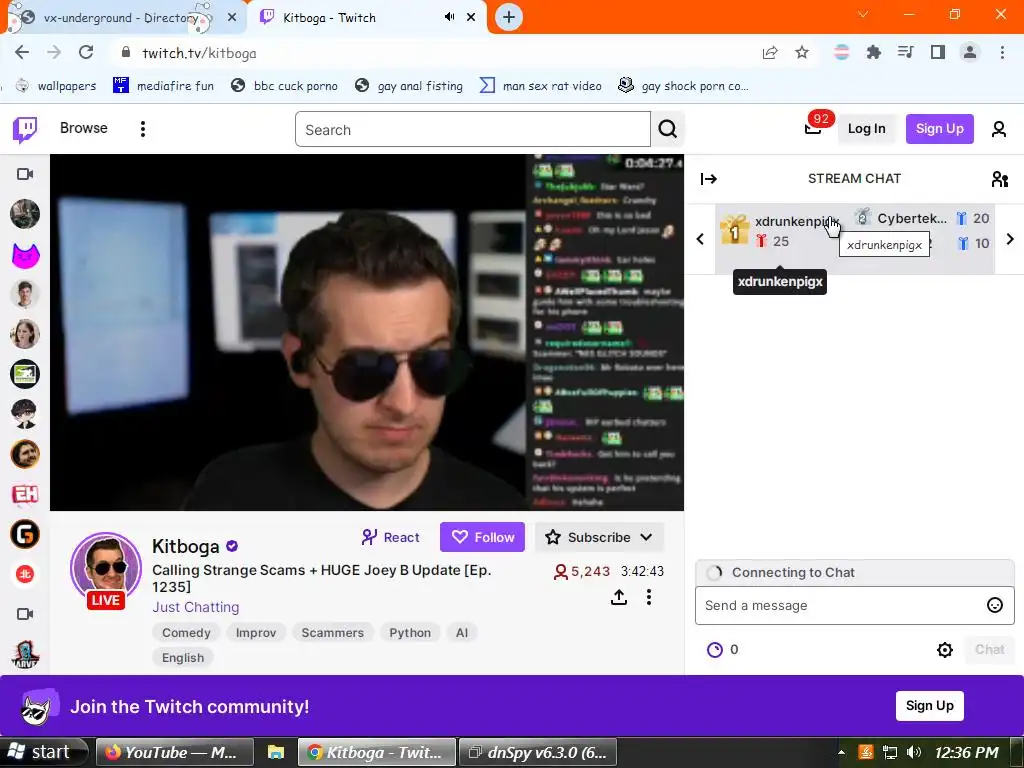The image size is (1024, 768).
Task: Select the Improv tag
Action: click(x=256, y=632)
